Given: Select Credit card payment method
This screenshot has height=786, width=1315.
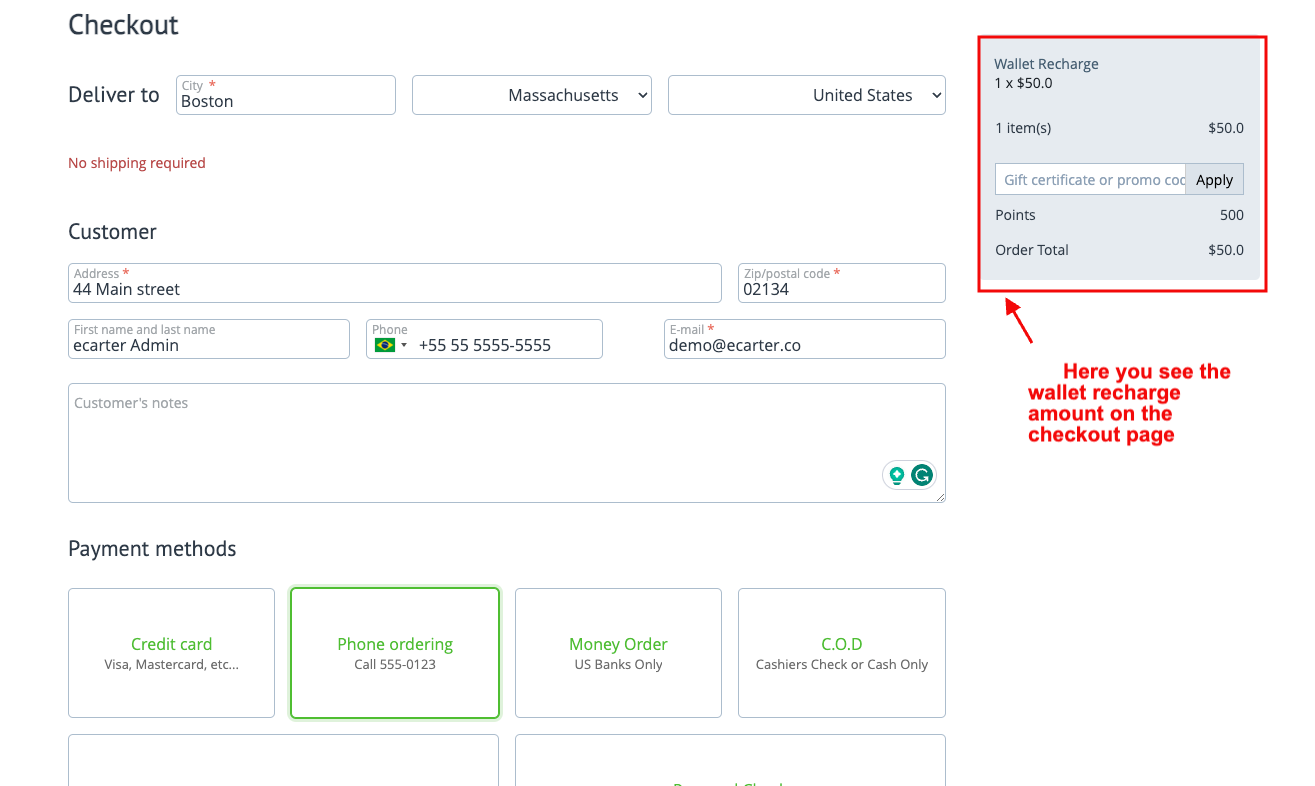Looking at the screenshot, I should click(171, 653).
